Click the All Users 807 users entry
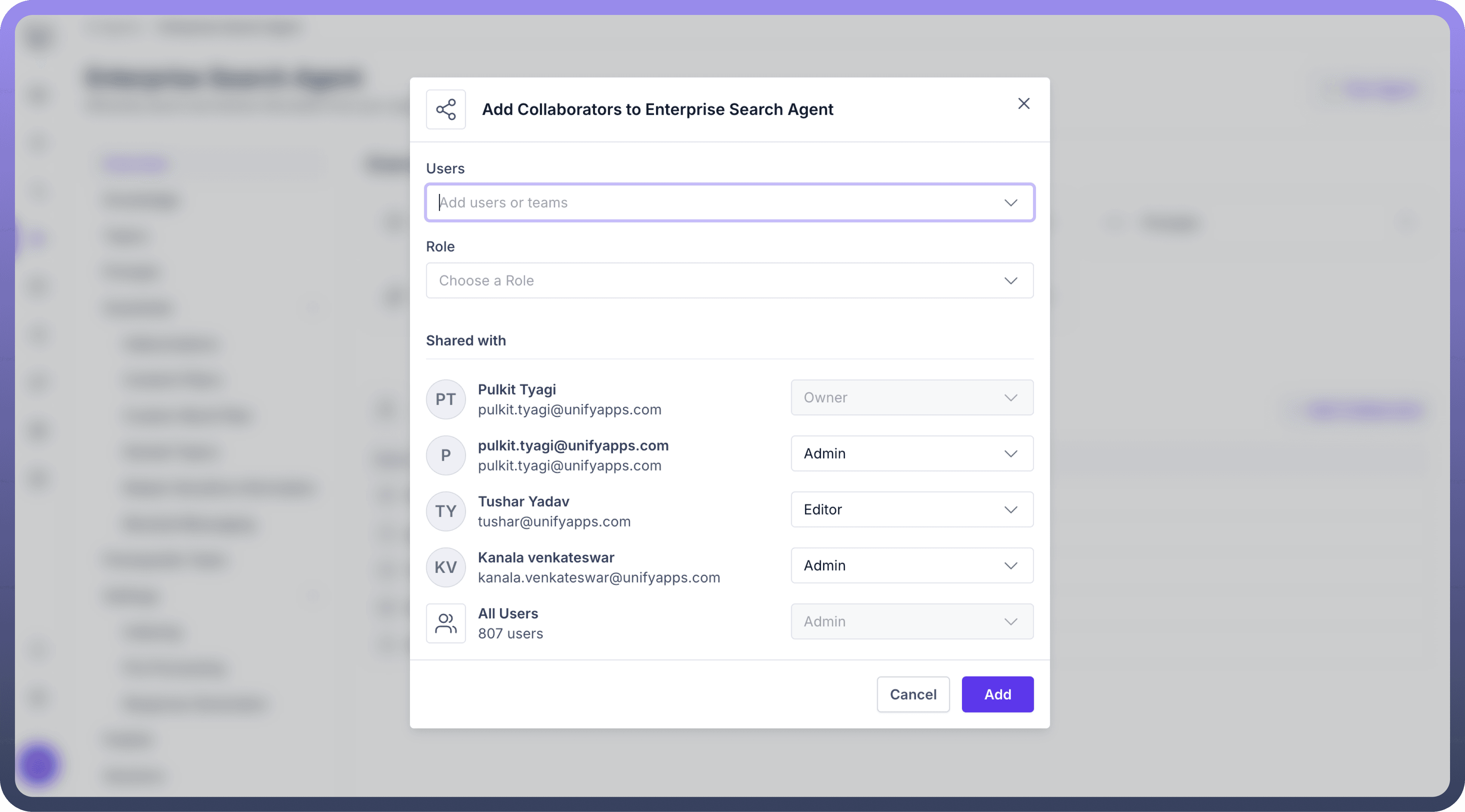This screenshot has height=812, width=1465. click(x=509, y=623)
